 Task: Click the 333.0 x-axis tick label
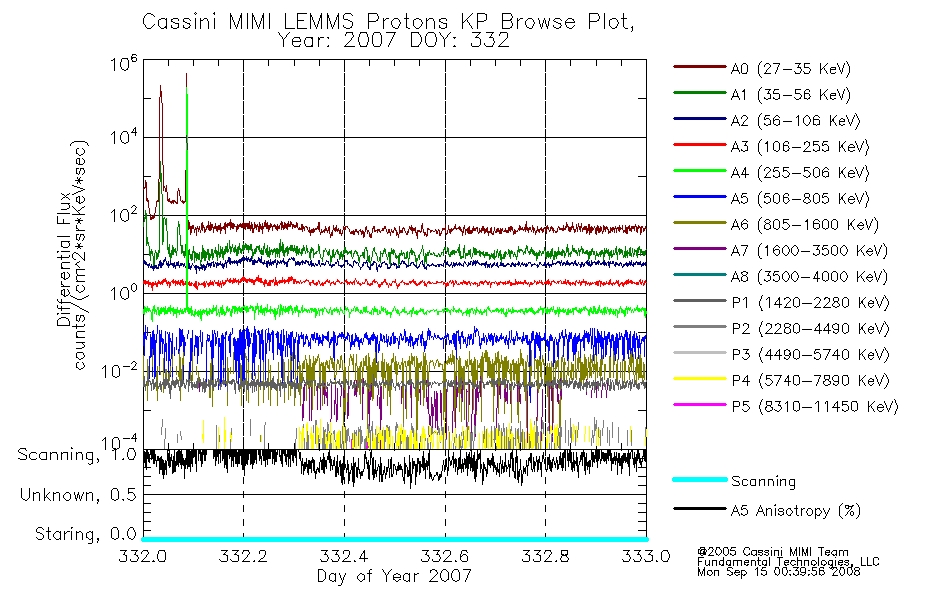646,556
